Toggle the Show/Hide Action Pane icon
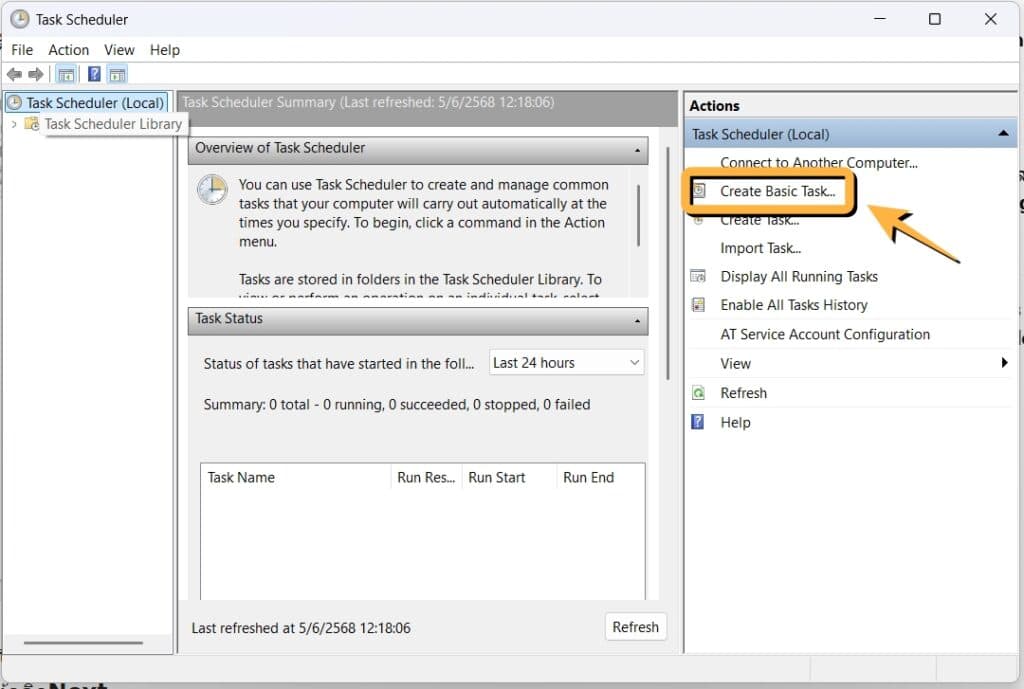Viewport: 1024px width, 689px height. tap(117, 74)
